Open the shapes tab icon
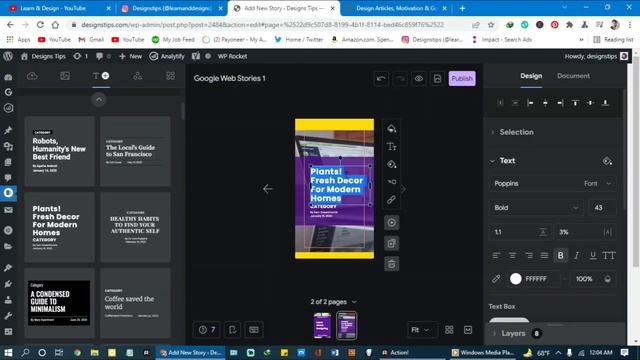Image resolution: width=640 pixels, height=360 pixels. (138, 76)
